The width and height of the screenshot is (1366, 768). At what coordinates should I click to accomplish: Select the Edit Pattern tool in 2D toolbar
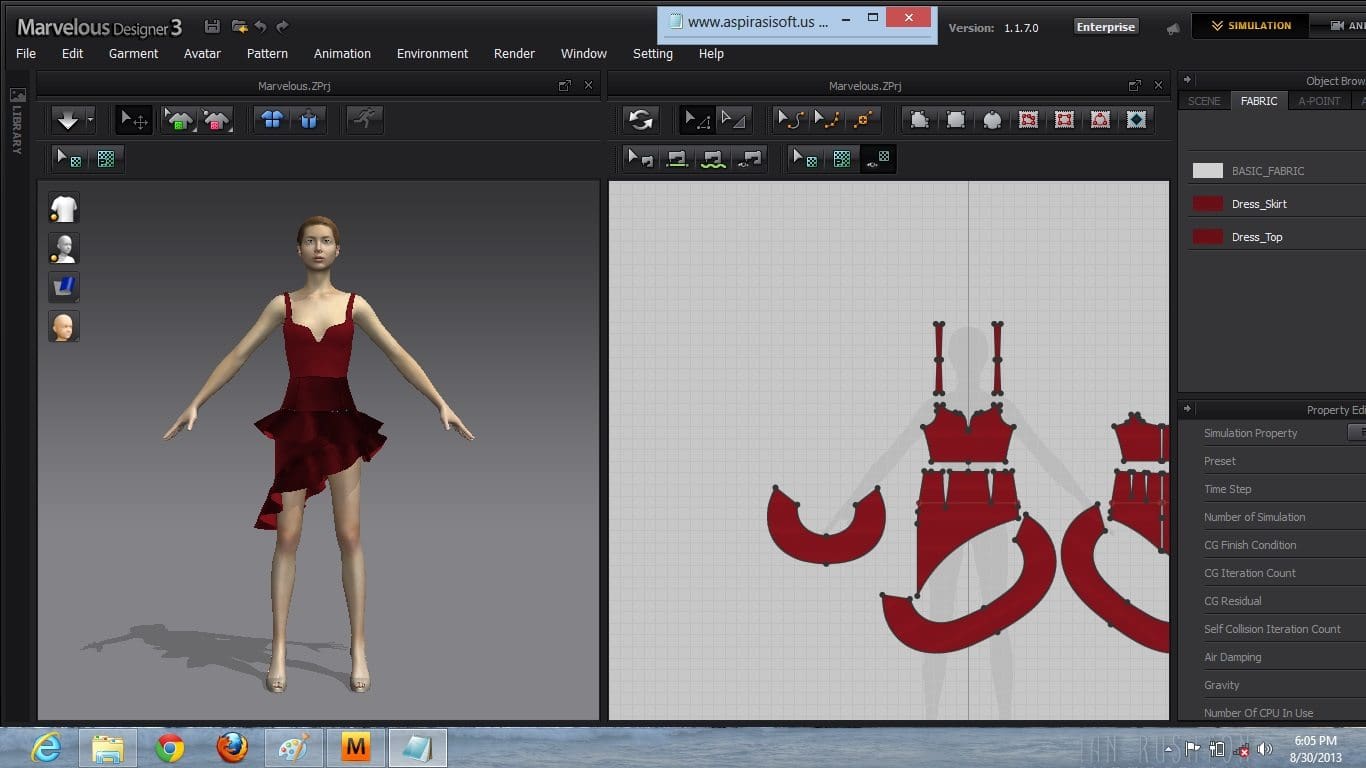697,120
